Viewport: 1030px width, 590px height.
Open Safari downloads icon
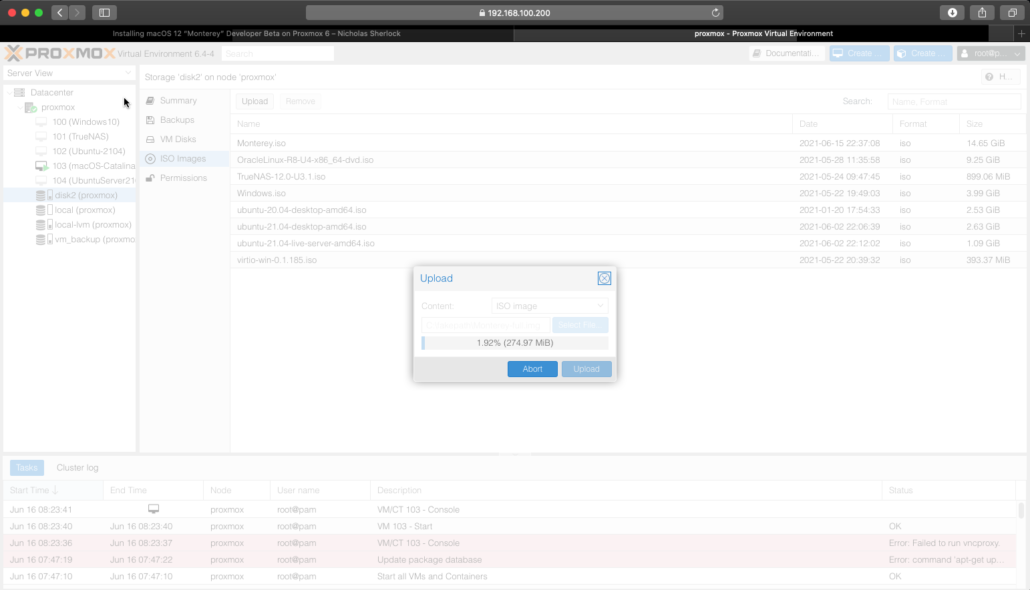tap(951, 12)
